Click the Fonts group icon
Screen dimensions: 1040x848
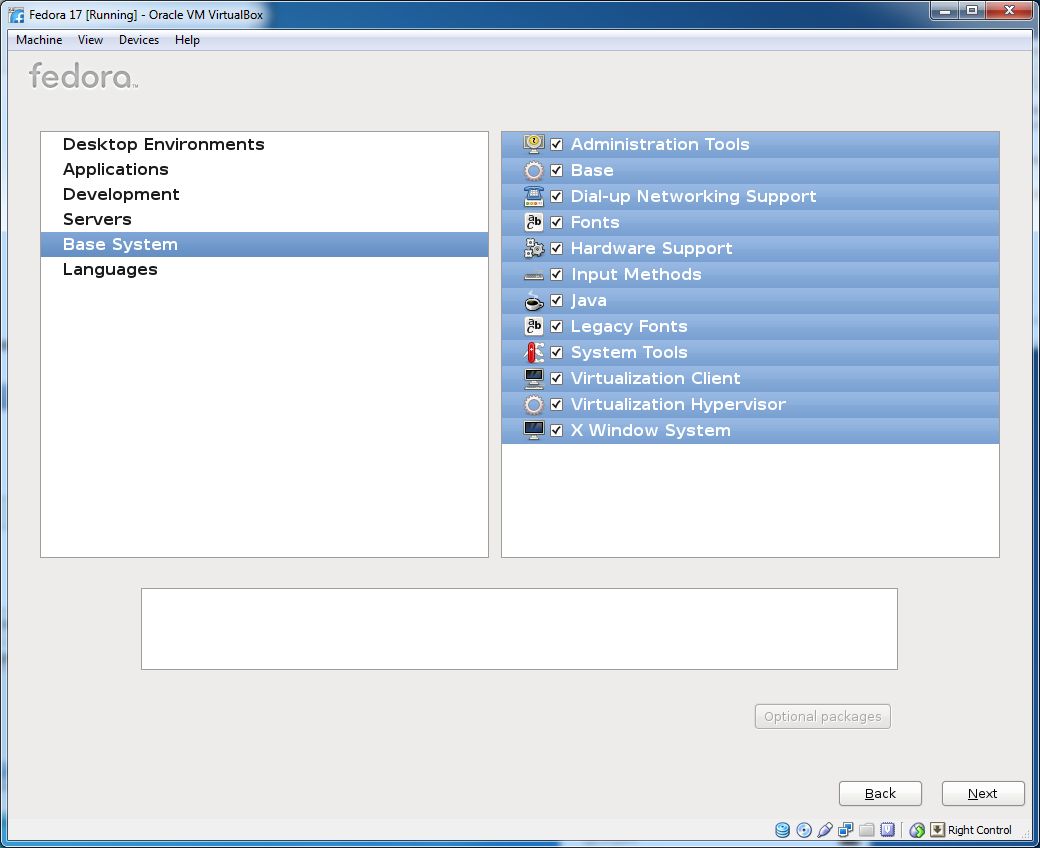533,222
